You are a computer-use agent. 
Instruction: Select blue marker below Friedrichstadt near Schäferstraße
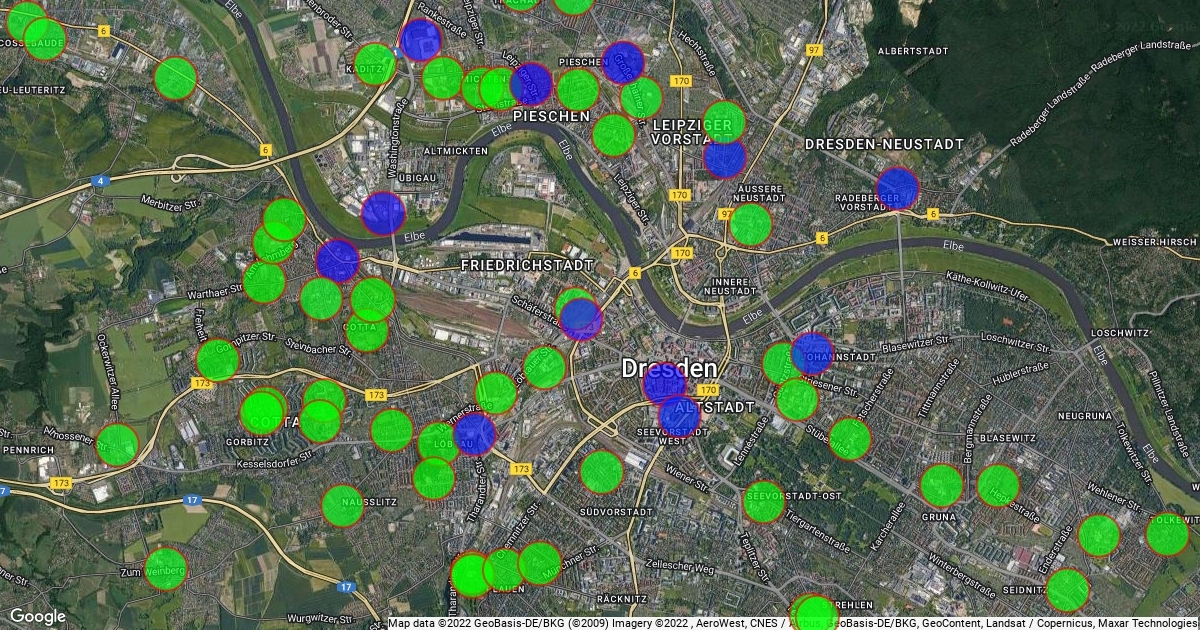coord(581,319)
